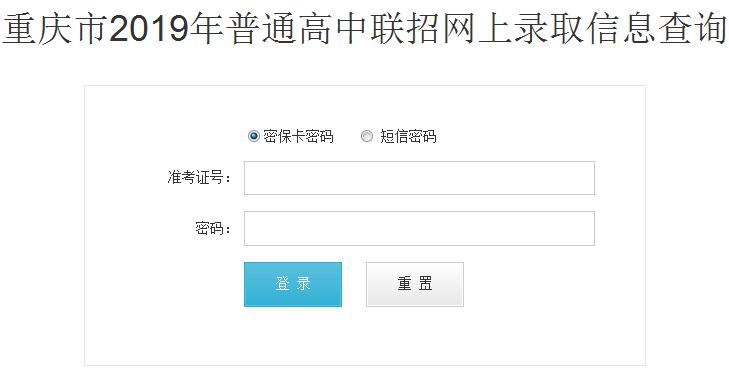Place cursor in the password text box
This screenshot has height=378, width=729.
419,228
